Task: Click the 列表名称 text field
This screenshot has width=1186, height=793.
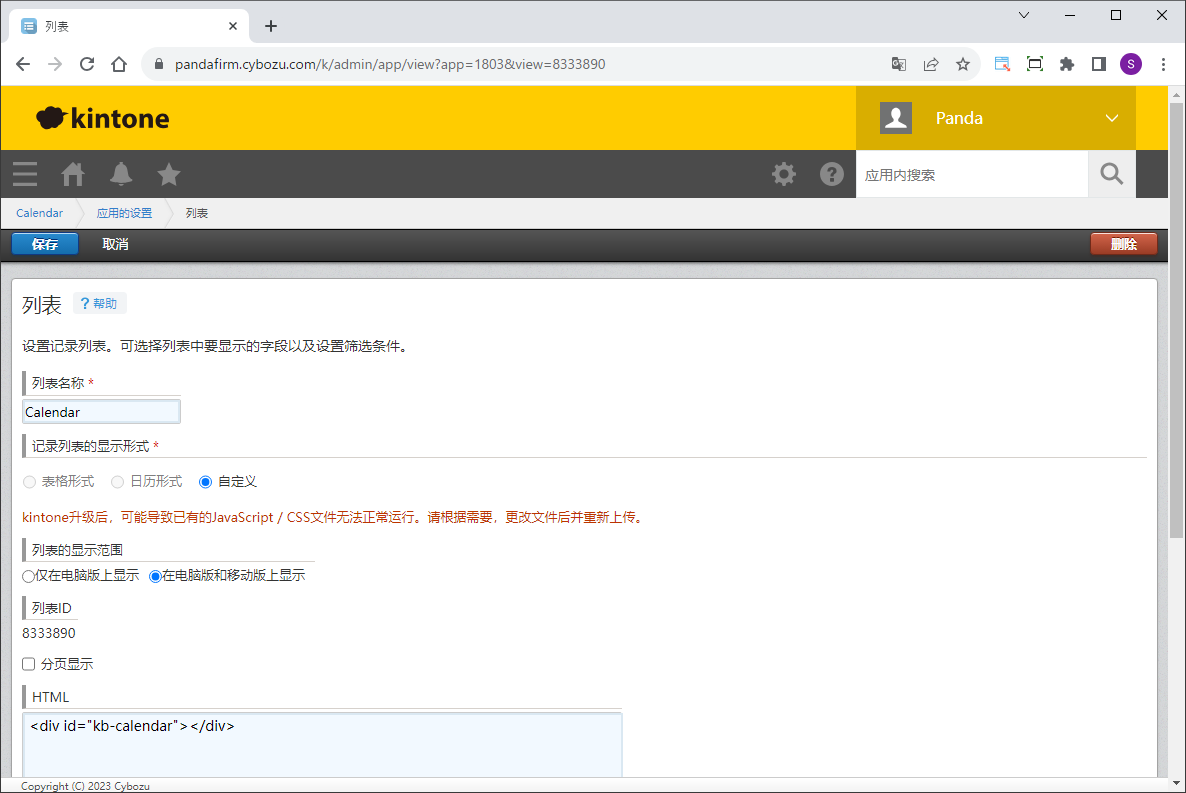Action: (101, 412)
